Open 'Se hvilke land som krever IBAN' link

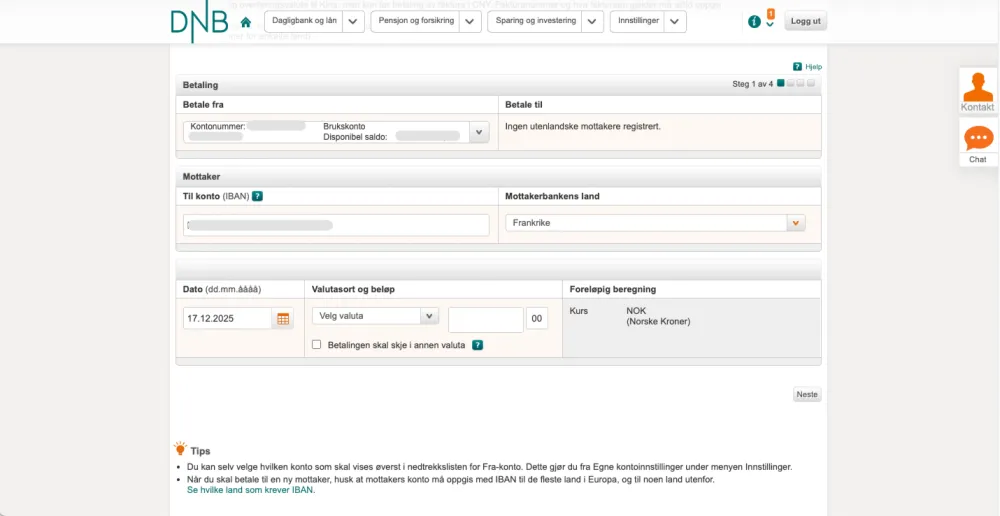pyautogui.click(x=251, y=490)
